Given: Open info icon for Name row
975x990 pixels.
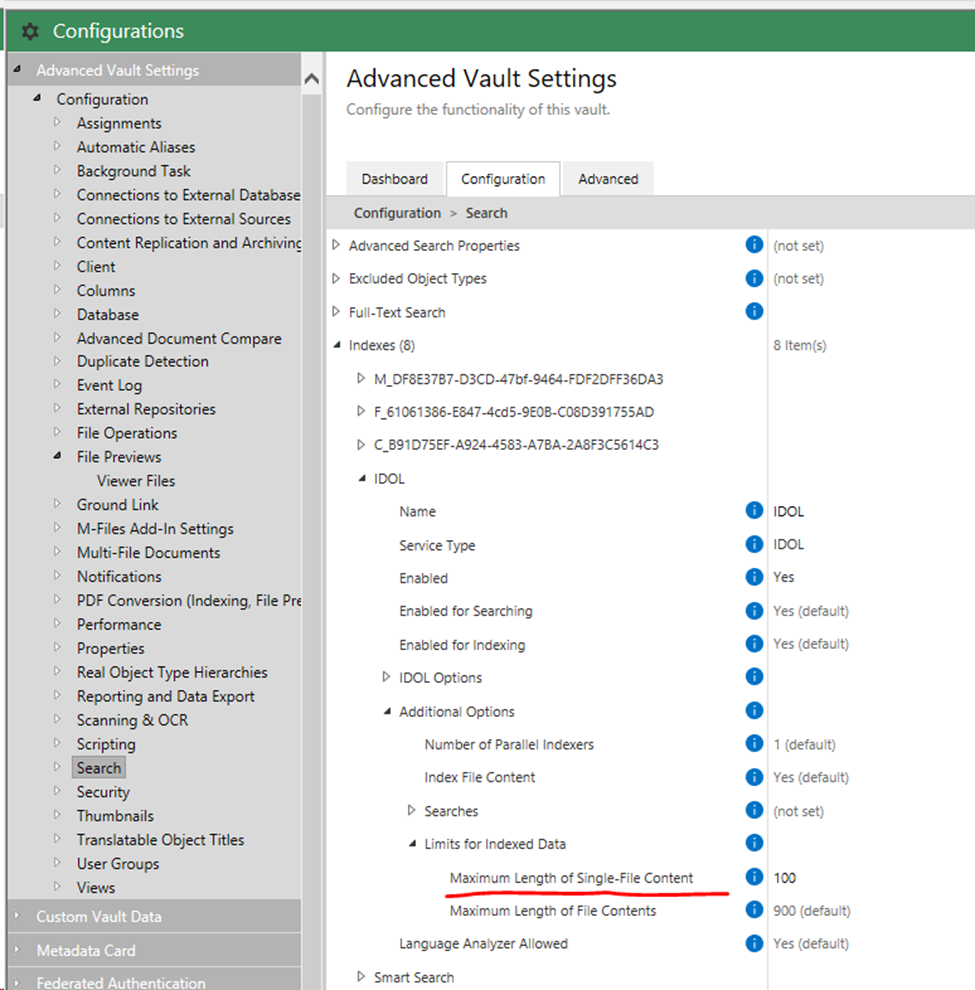Looking at the screenshot, I should click(754, 510).
